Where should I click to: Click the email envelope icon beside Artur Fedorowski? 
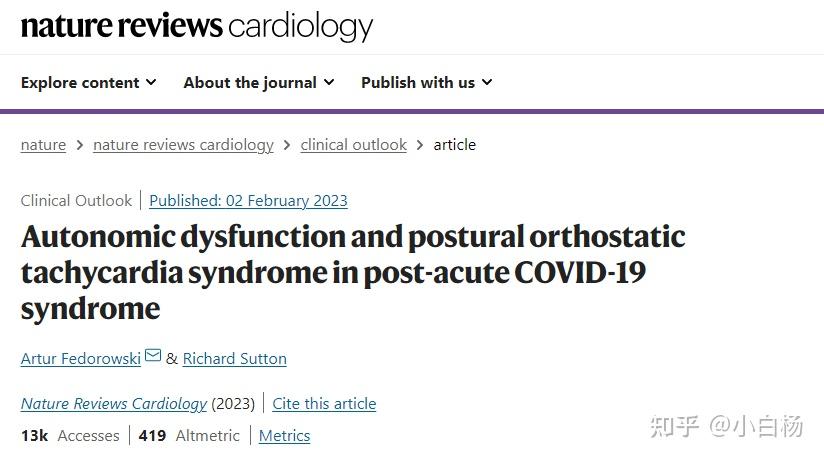point(153,356)
